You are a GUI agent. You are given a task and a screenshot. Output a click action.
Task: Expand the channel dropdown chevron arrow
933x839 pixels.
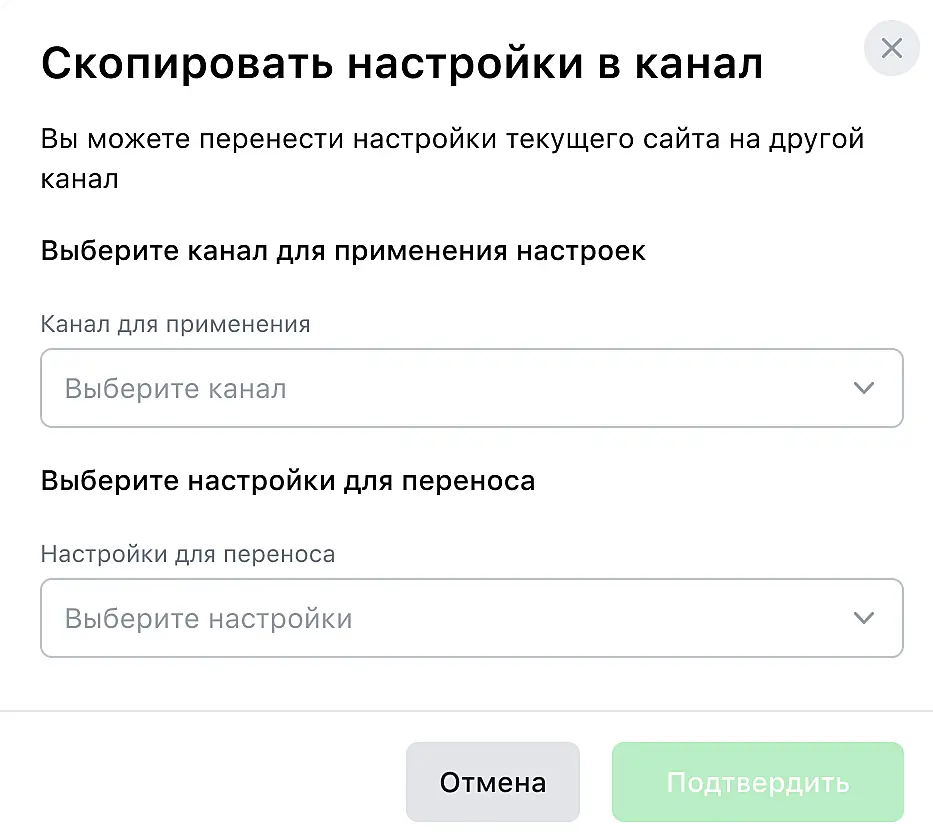(x=864, y=388)
